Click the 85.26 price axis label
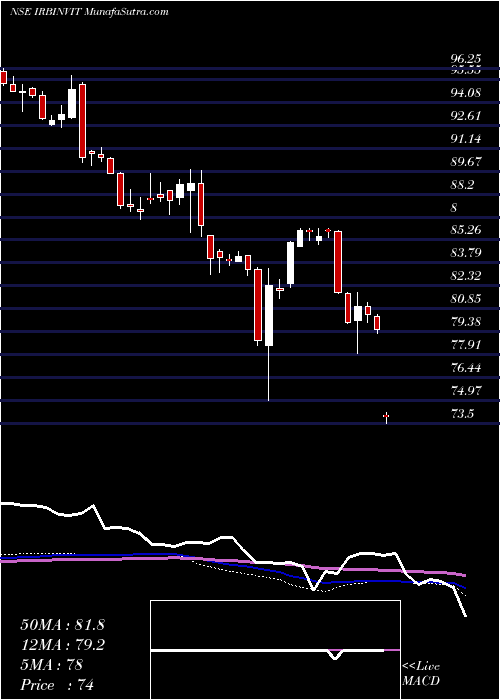Viewport: 500px width, 700px height. pyautogui.click(x=465, y=230)
